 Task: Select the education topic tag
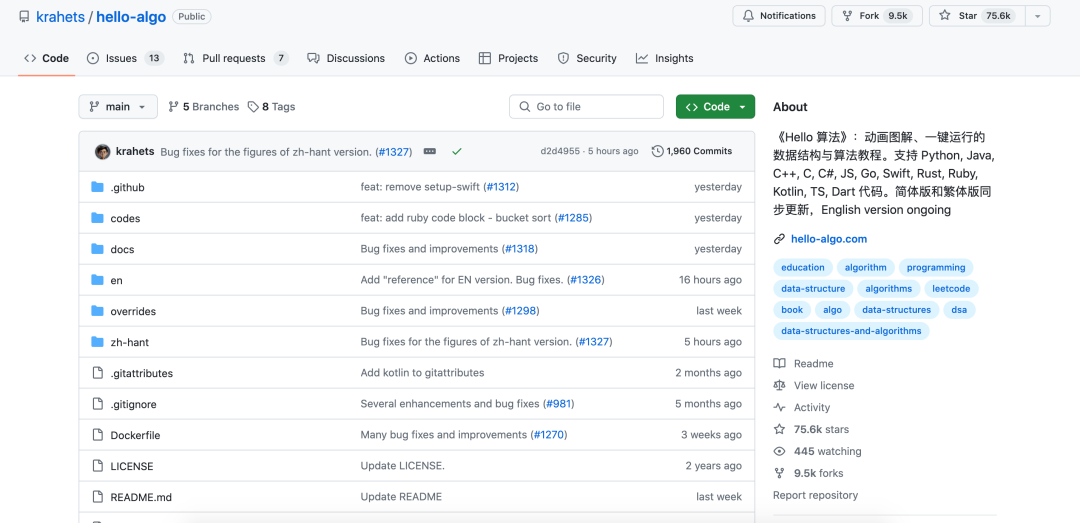coord(802,267)
